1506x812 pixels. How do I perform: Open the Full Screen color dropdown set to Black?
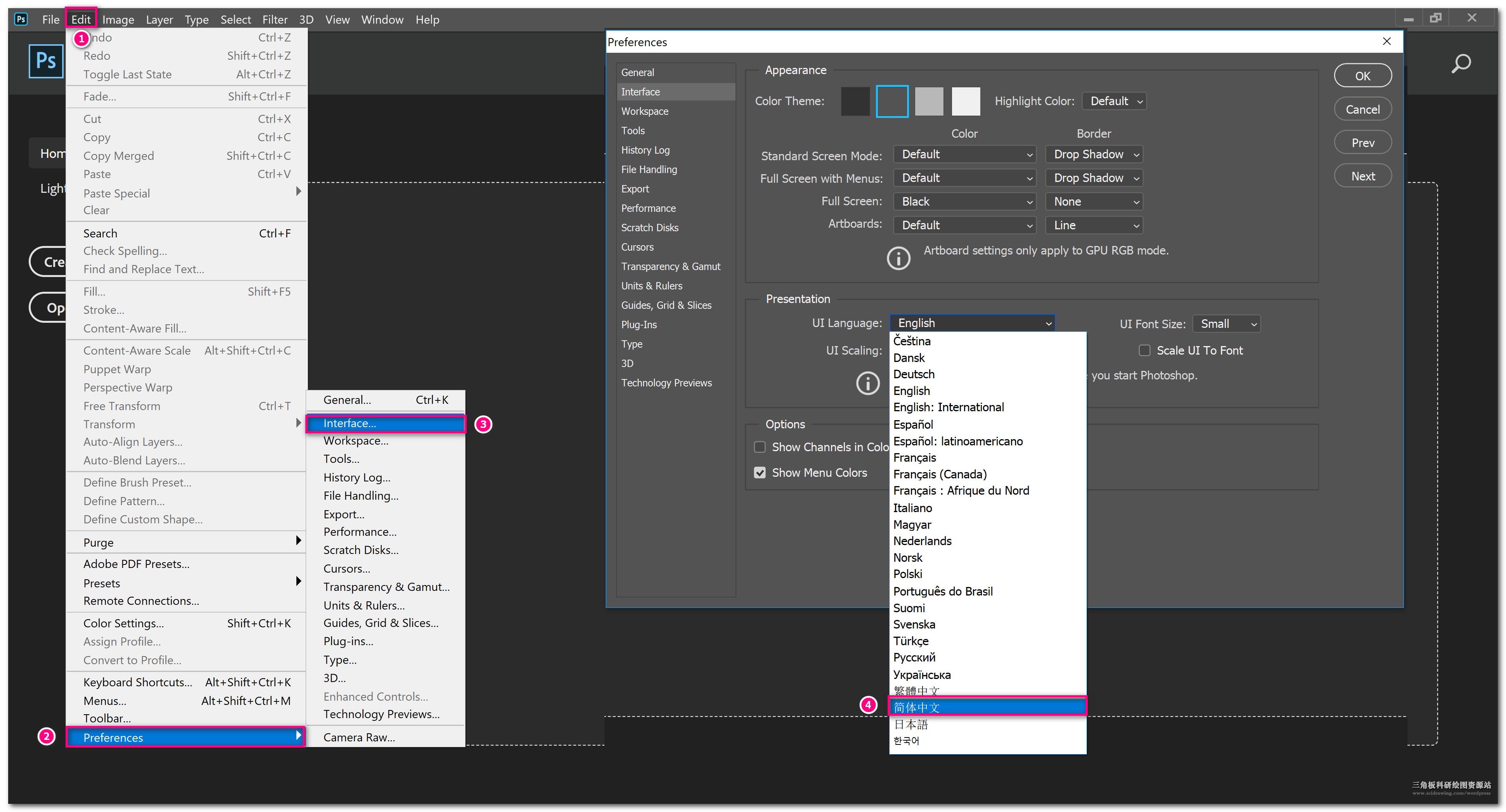[x=965, y=202]
